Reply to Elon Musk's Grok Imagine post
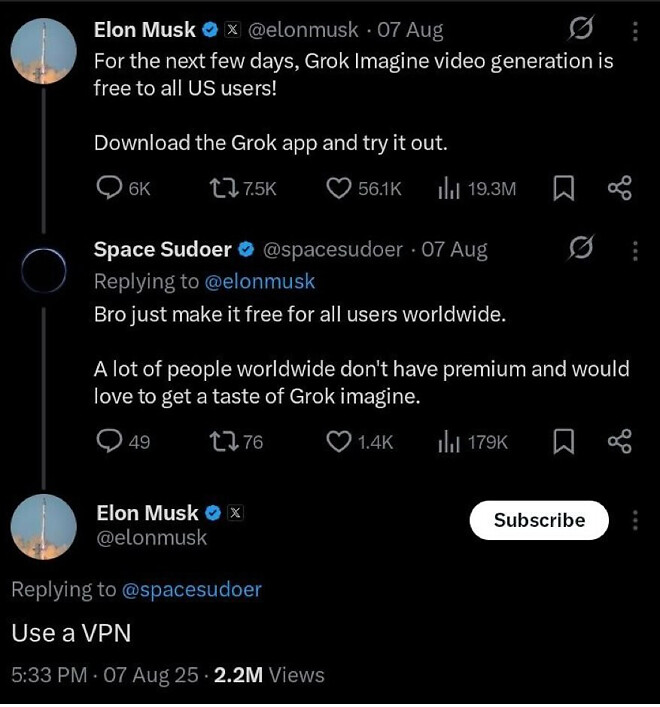Screen dimensions: 660x707 point(108,188)
